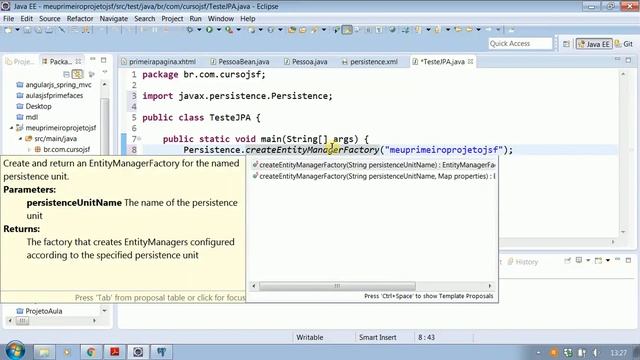640x360 pixels.
Task: Select the Desktop project
Action: (x=34, y=106)
